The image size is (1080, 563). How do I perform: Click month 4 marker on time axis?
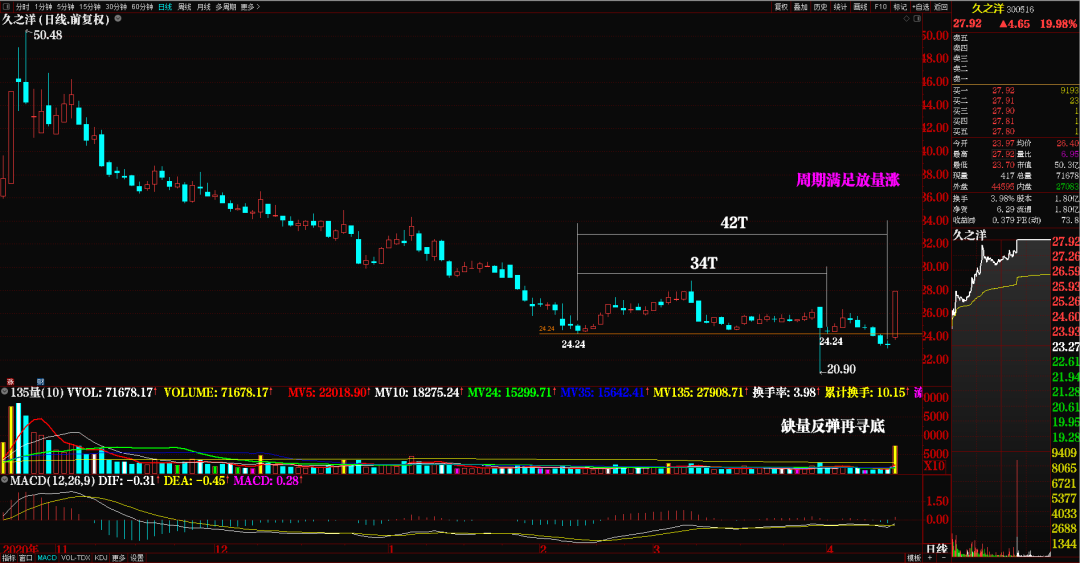pyautogui.click(x=830, y=549)
